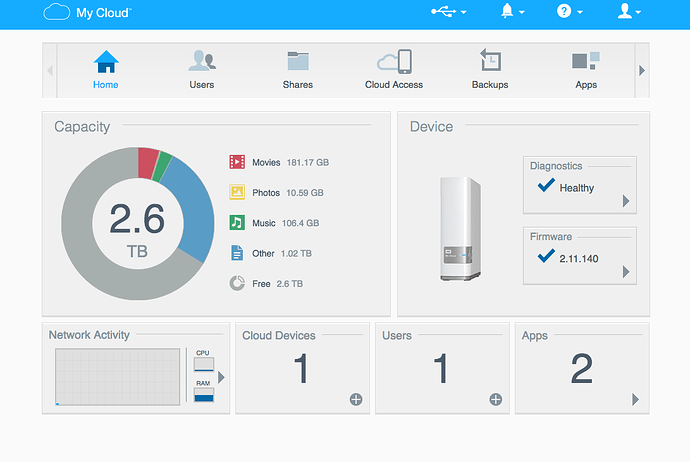This screenshot has width=690, height=462.
Task: Click the bell alerts icon
Action: 507,11
